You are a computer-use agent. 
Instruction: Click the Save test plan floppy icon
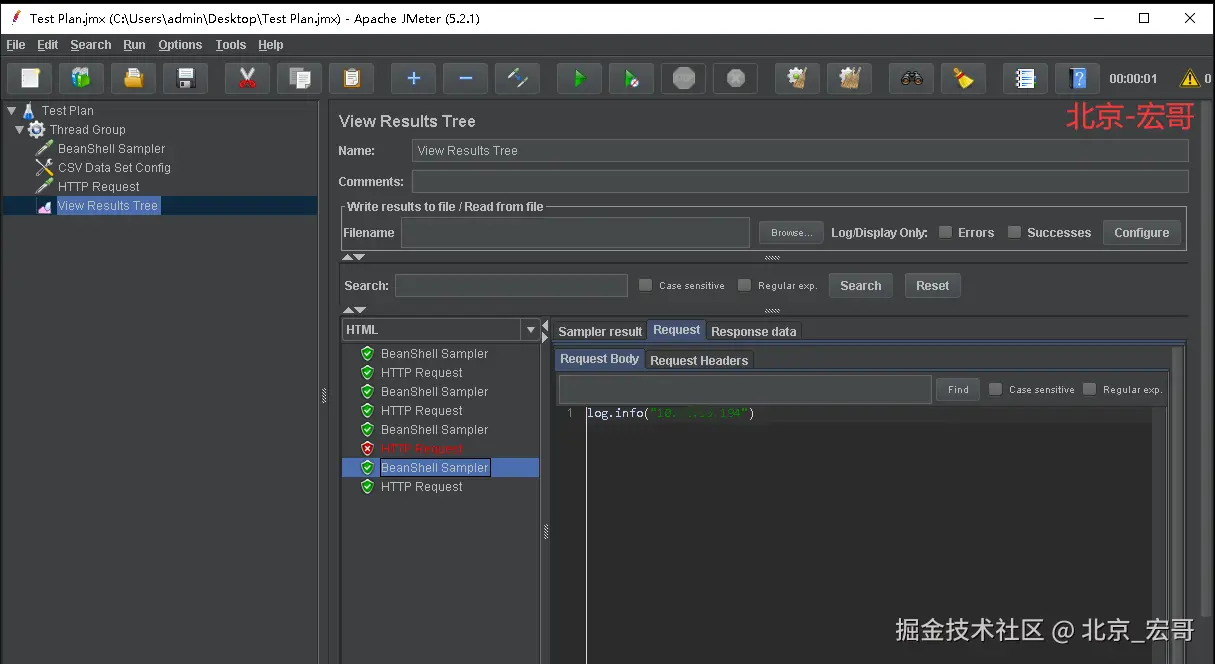coord(185,78)
